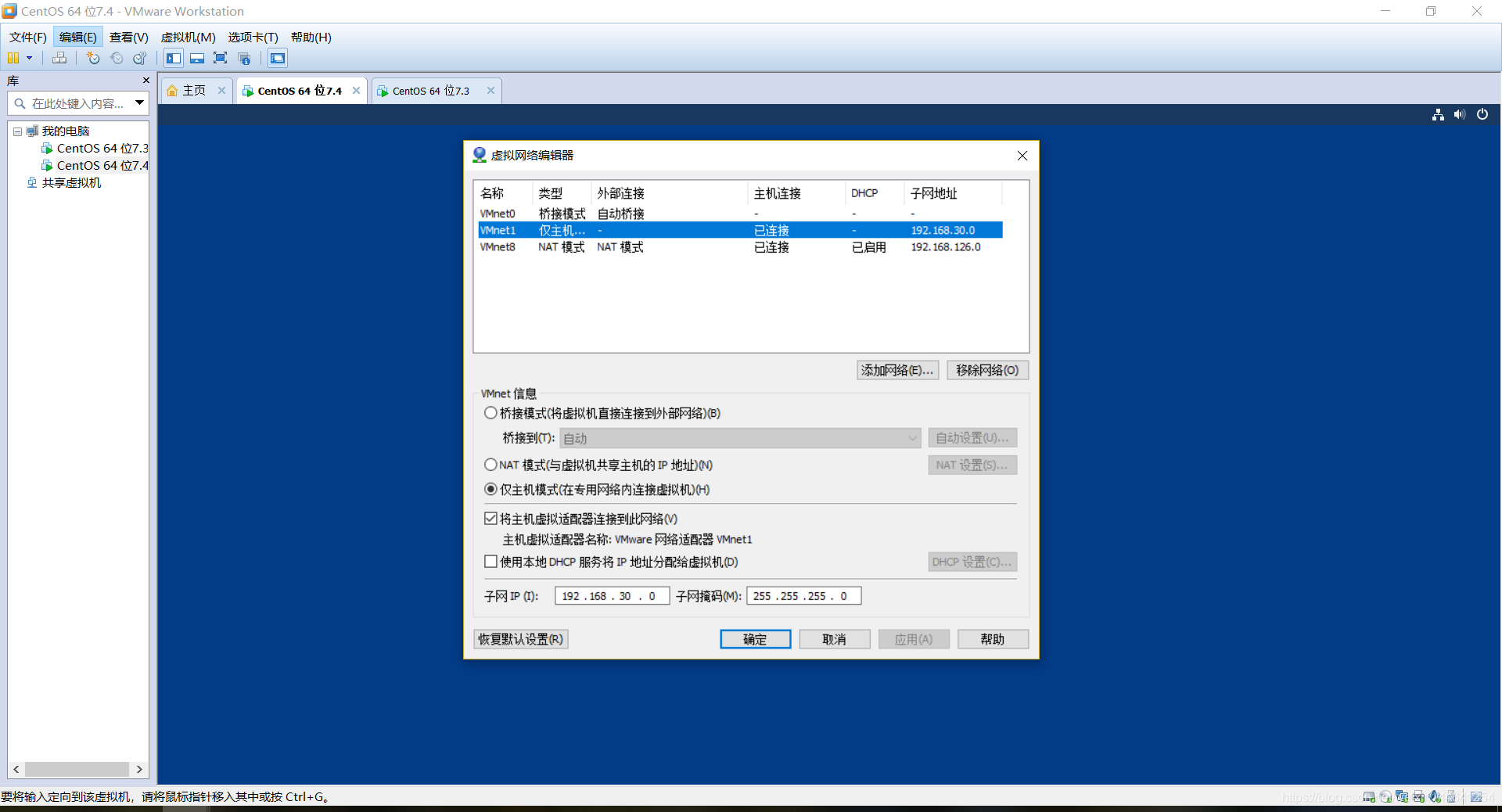The image size is (1502, 812).
Task: Toggle the library sidebar view icon
Action: (174, 58)
